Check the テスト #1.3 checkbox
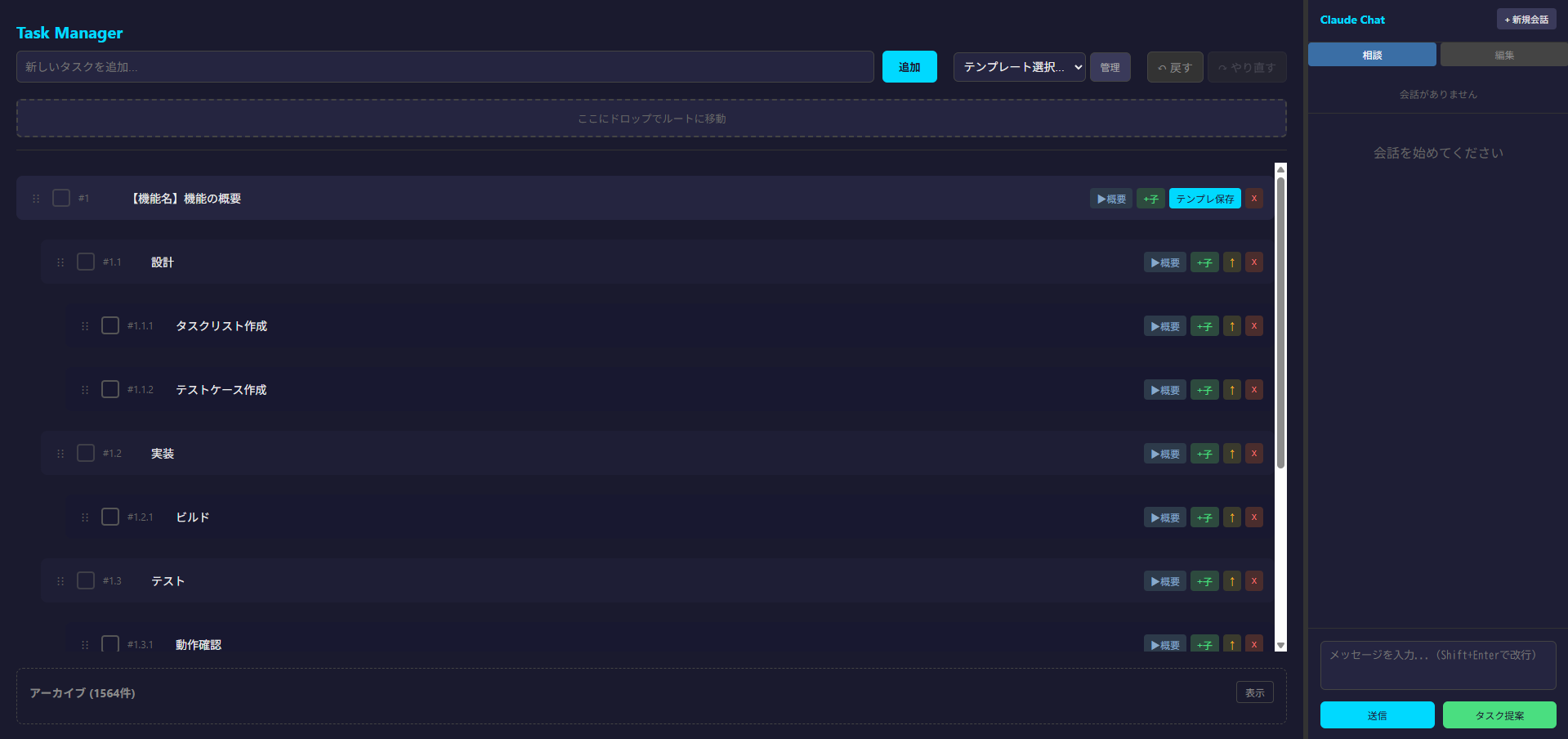Screen dimensions: 1568x739 click(x=86, y=580)
